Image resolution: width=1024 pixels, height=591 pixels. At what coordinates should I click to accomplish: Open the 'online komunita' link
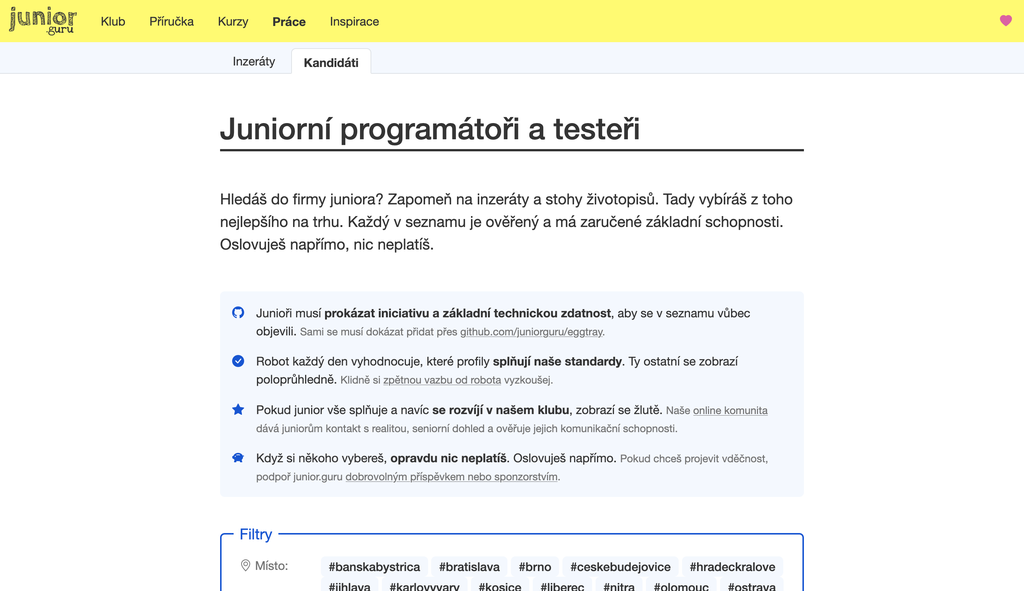pyautogui.click(x=730, y=411)
